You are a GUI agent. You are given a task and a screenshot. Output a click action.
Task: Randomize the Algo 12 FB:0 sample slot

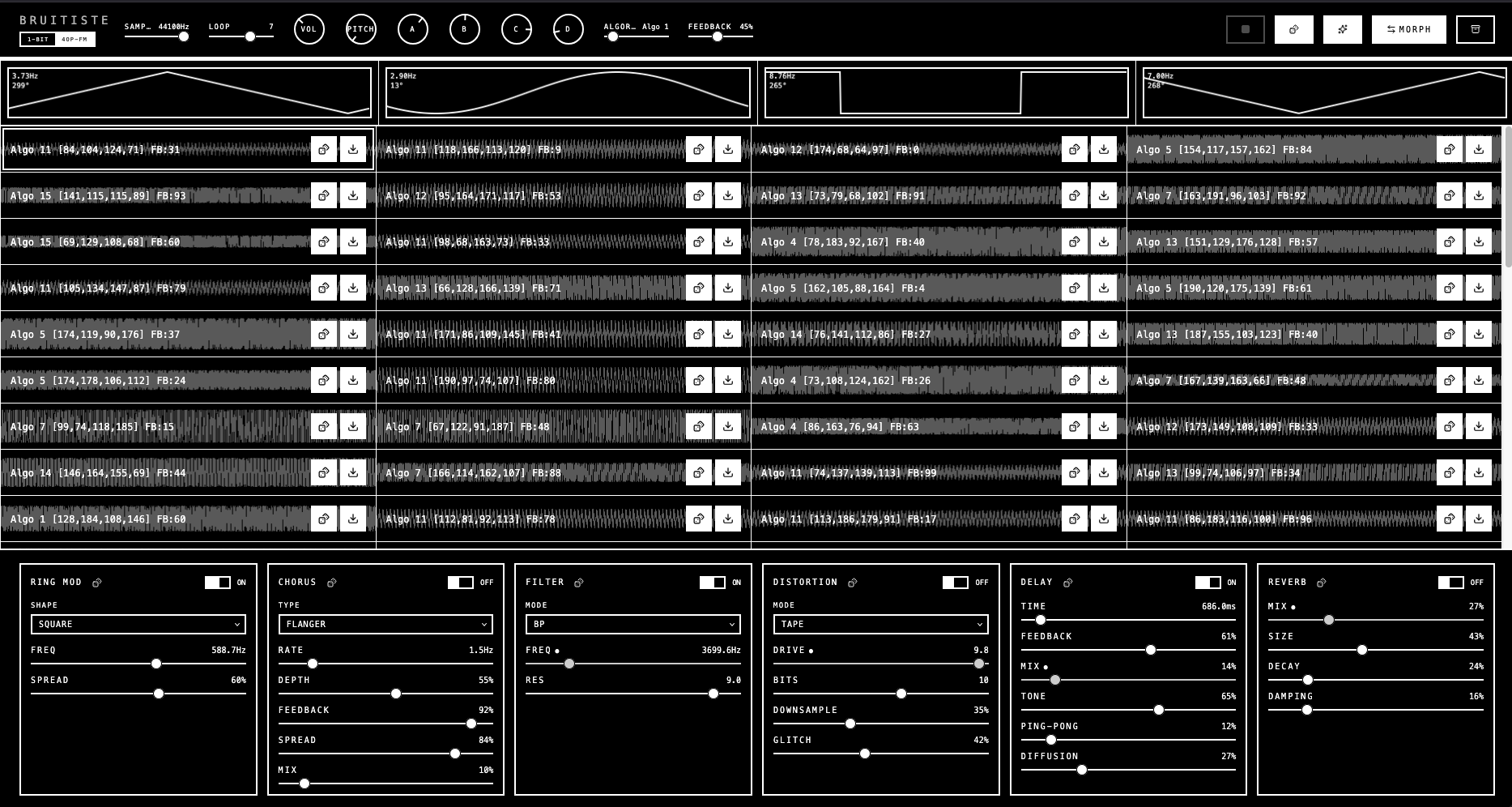point(1074,149)
